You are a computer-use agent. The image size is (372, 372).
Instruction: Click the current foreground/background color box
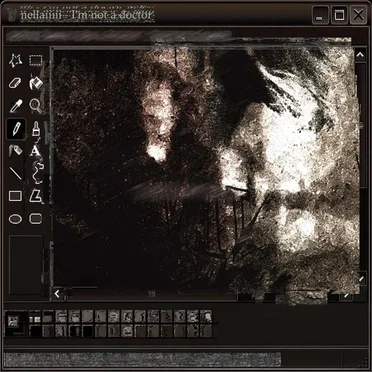pyautogui.click(x=15, y=322)
